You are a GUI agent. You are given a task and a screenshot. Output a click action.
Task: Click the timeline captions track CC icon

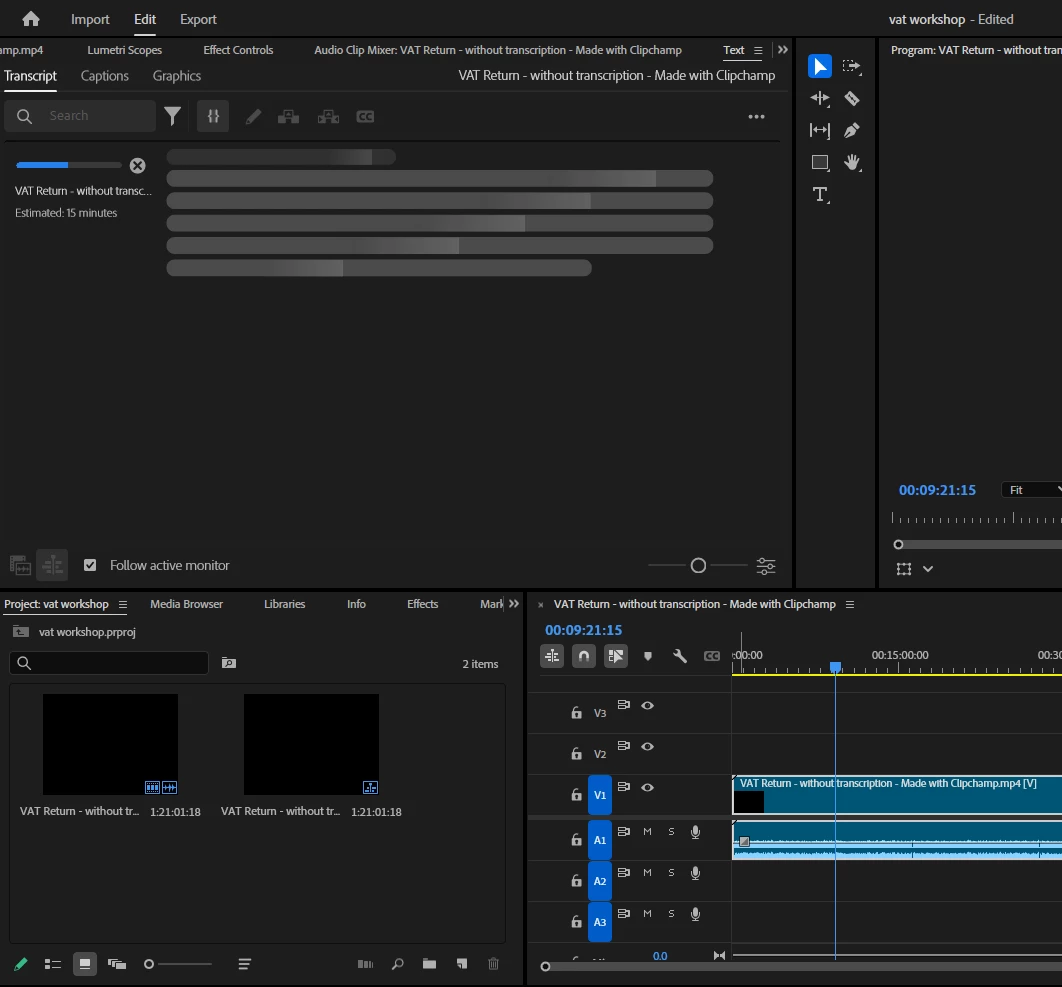tap(711, 656)
